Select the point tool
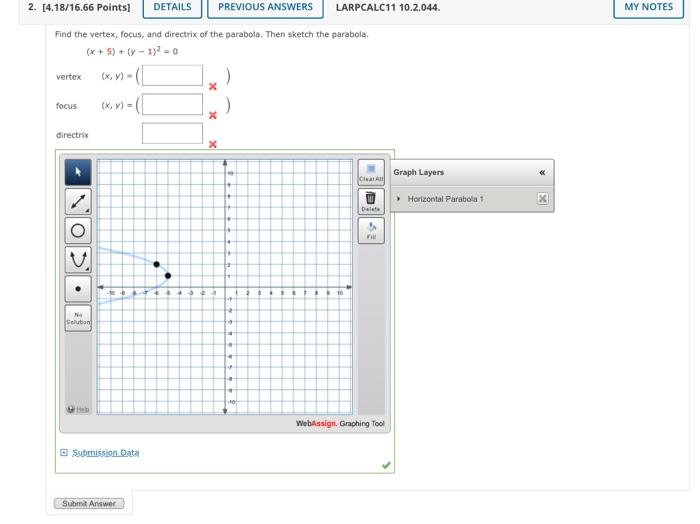 (78, 289)
